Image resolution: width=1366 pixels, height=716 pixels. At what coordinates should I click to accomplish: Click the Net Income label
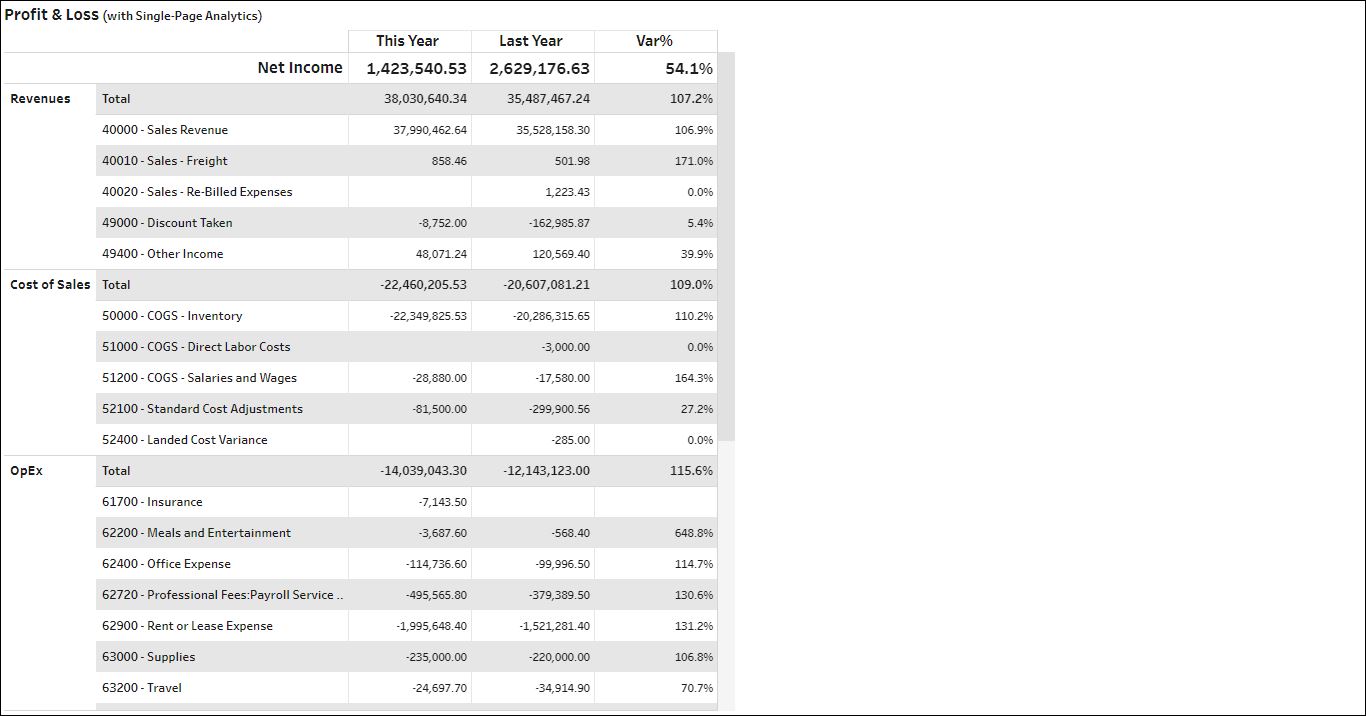299,68
